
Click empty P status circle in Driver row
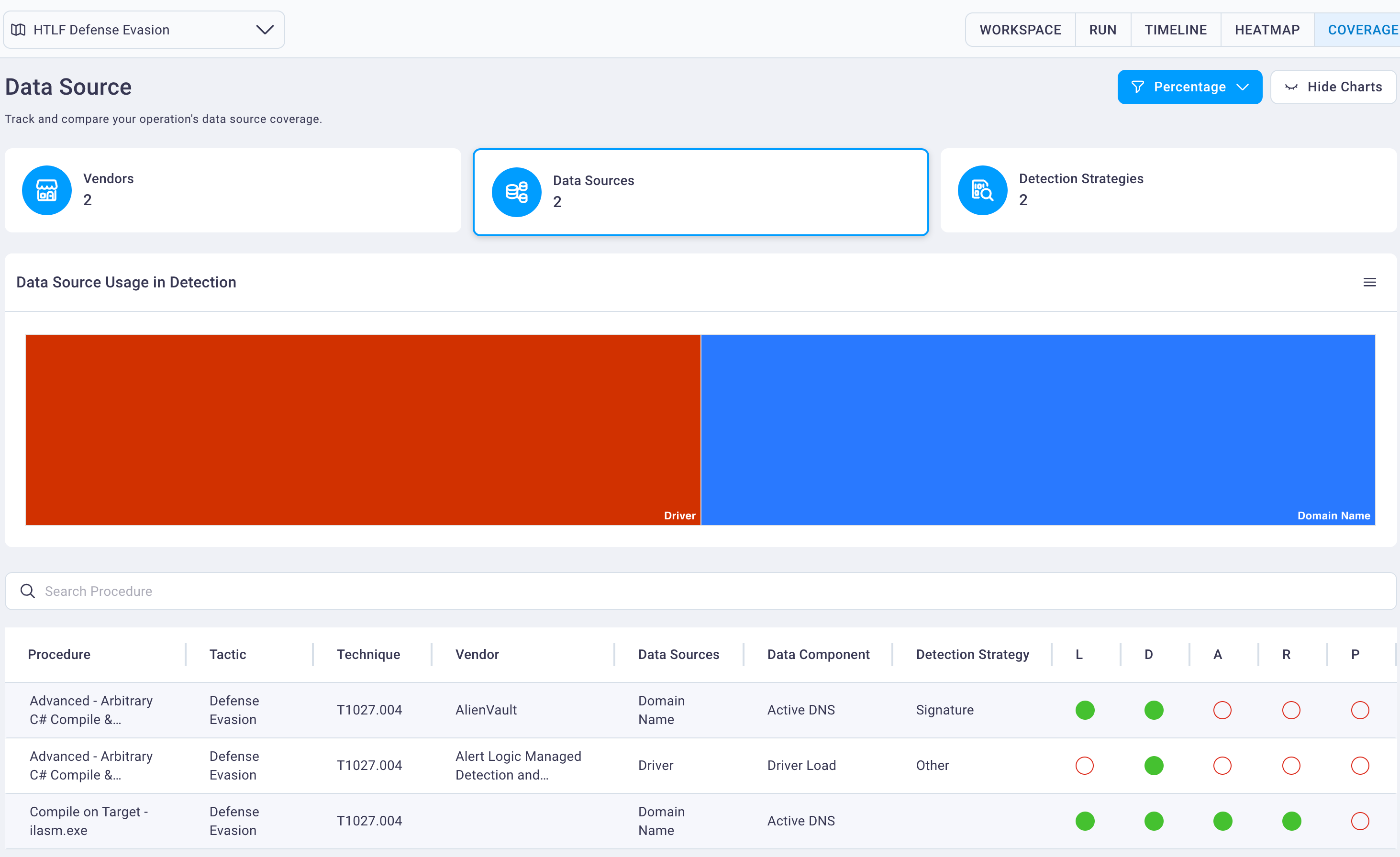1360,766
